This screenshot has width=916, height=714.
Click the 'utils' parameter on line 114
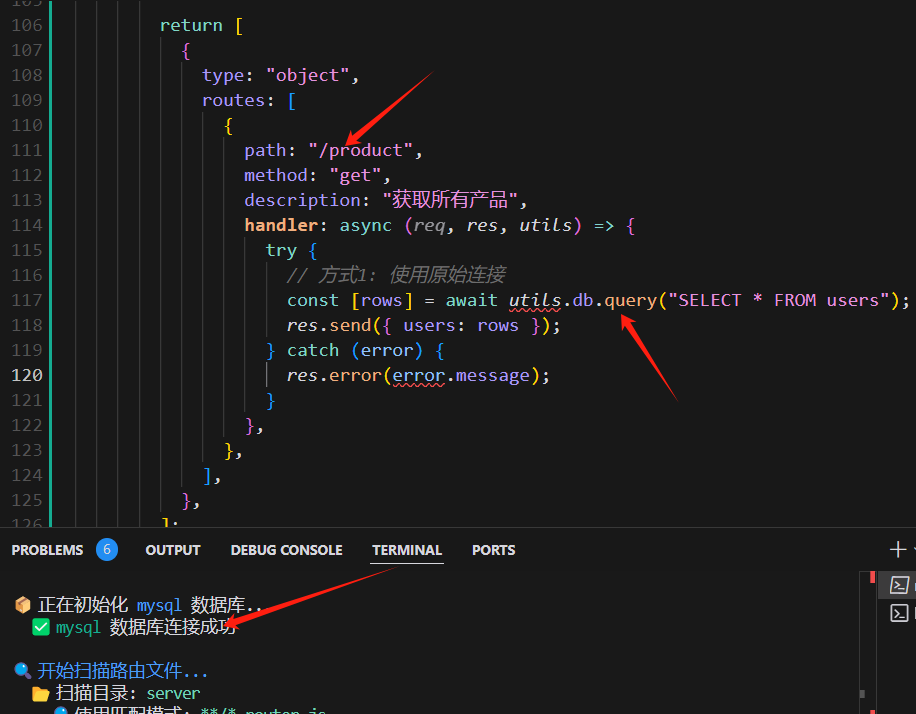click(x=546, y=225)
